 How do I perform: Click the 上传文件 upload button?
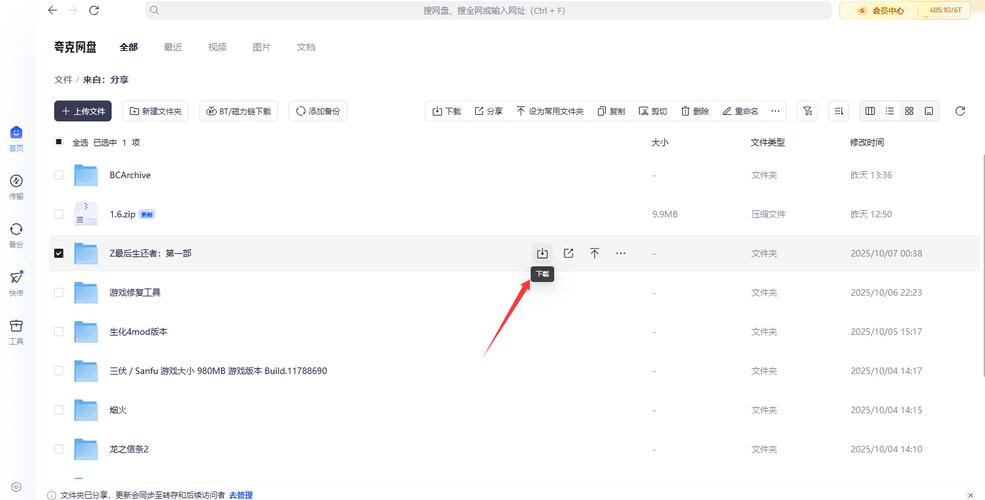[x=83, y=111]
